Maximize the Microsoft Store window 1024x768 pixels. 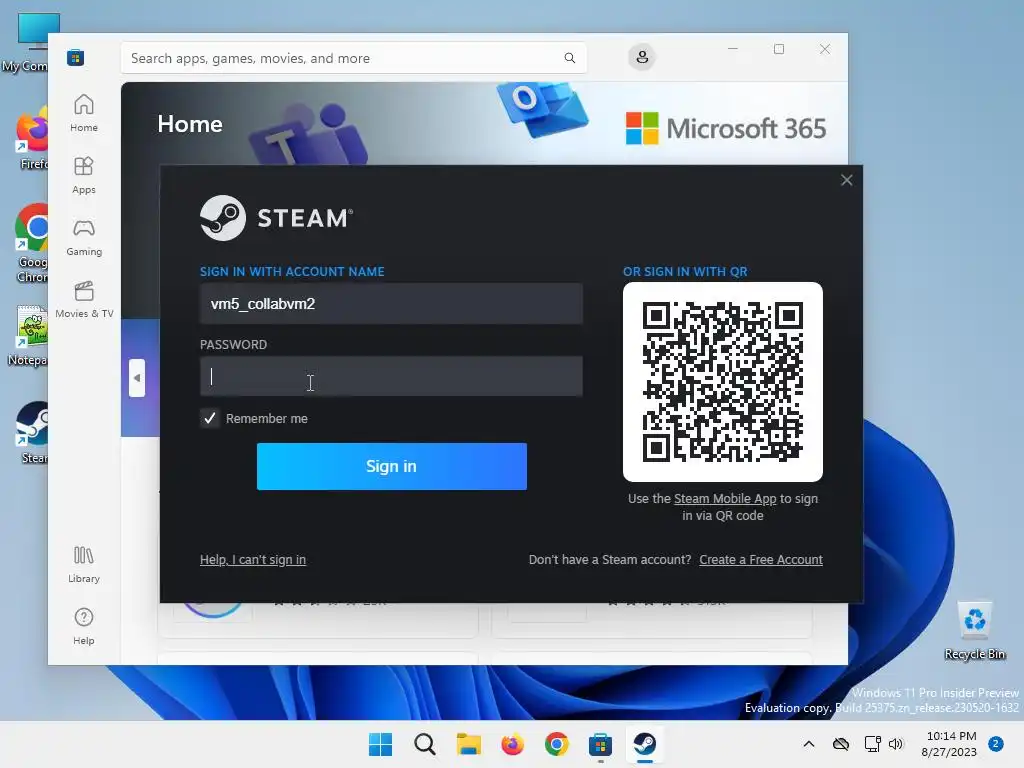click(778, 49)
